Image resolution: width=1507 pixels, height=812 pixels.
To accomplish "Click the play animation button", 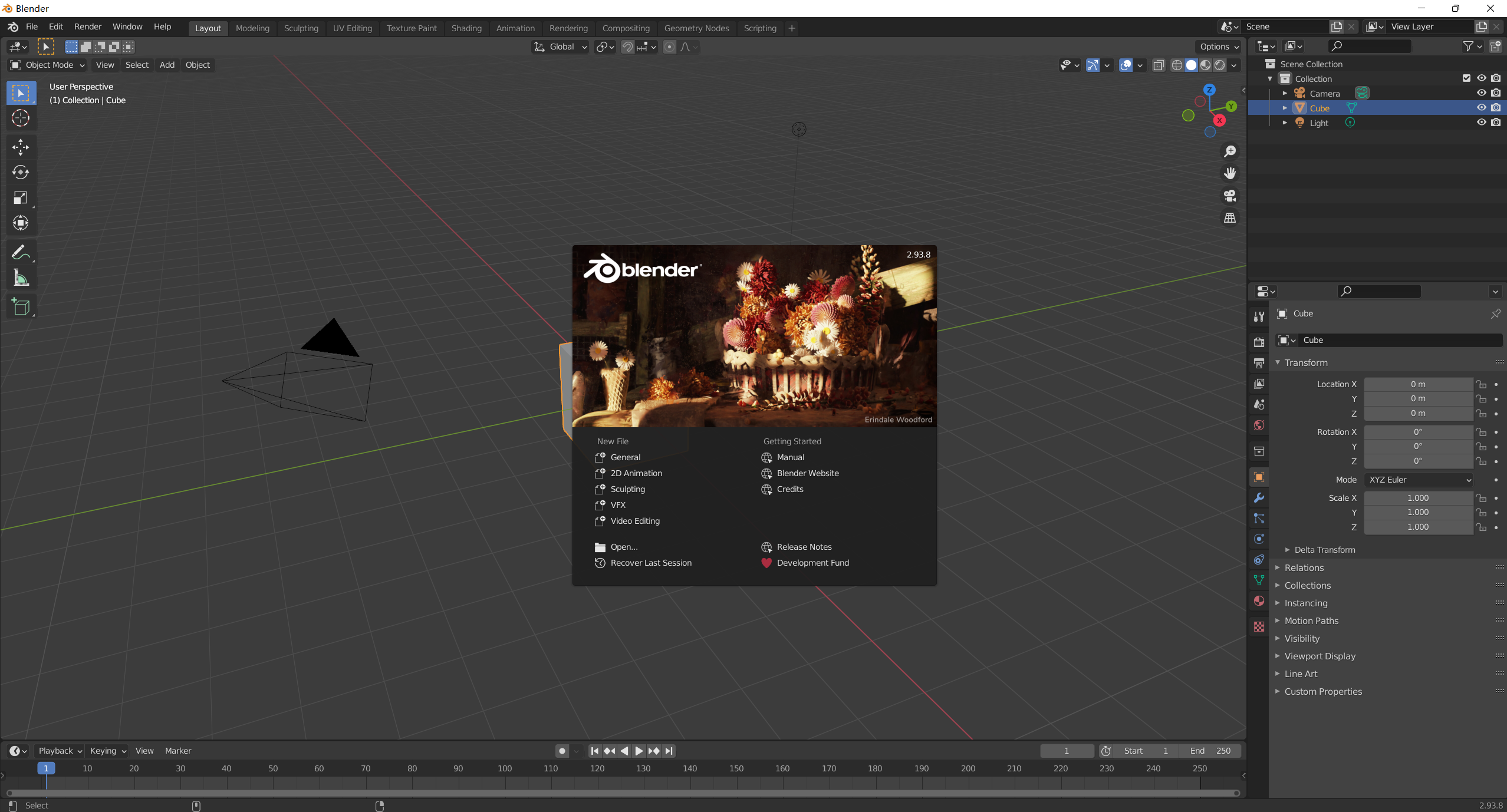I will 639,751.
